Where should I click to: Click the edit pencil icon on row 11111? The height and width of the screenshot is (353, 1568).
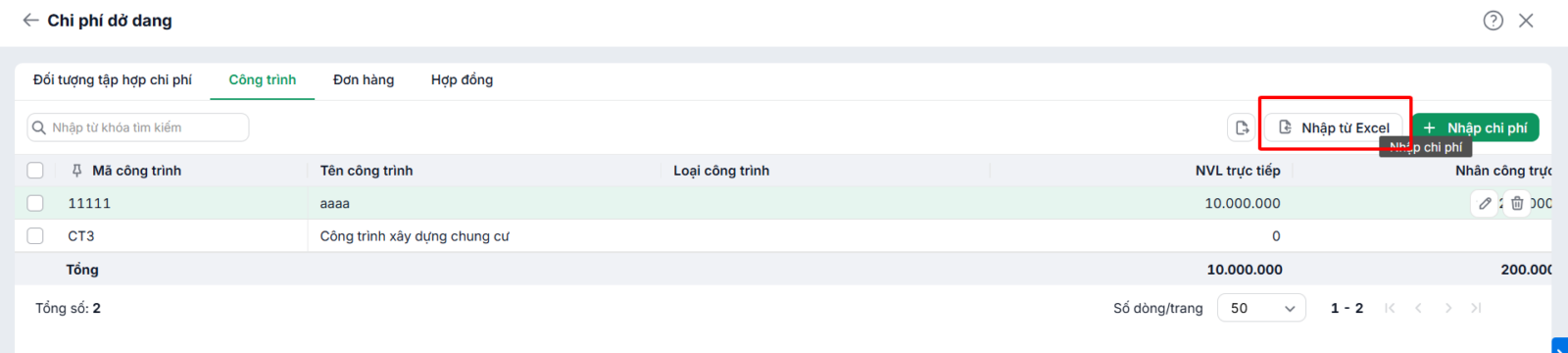[x=1485, y=203]
